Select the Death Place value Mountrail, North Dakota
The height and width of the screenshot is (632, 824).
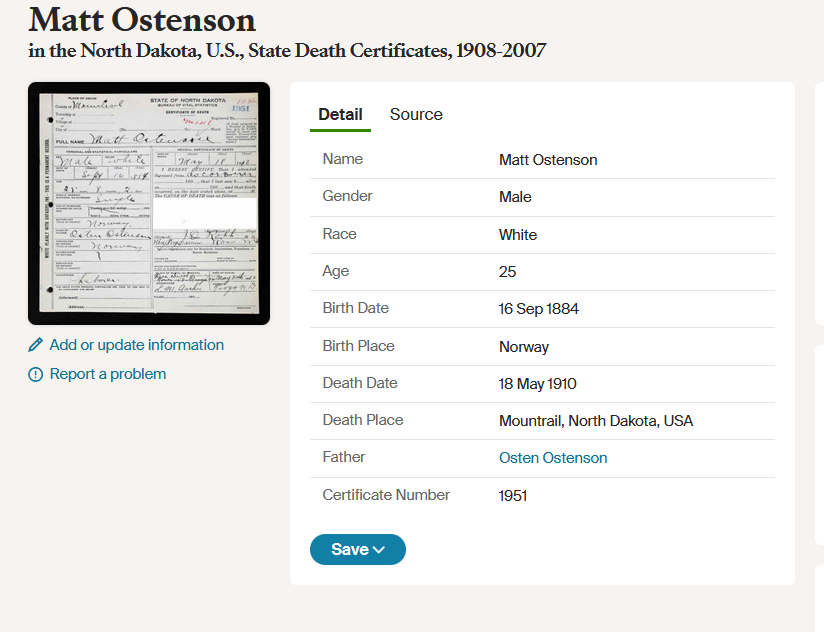pos(596,420)
